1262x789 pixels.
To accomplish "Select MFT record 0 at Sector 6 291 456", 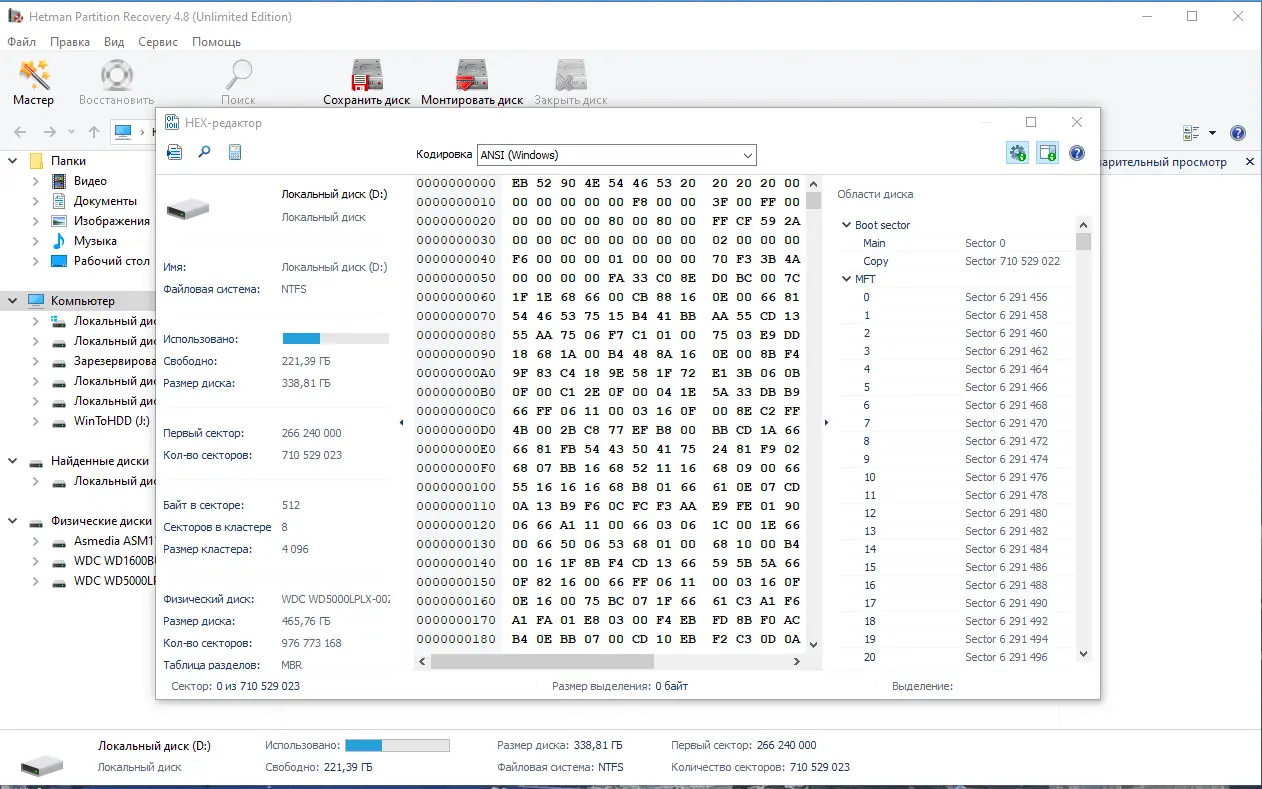I will click(x=955, y=297).
